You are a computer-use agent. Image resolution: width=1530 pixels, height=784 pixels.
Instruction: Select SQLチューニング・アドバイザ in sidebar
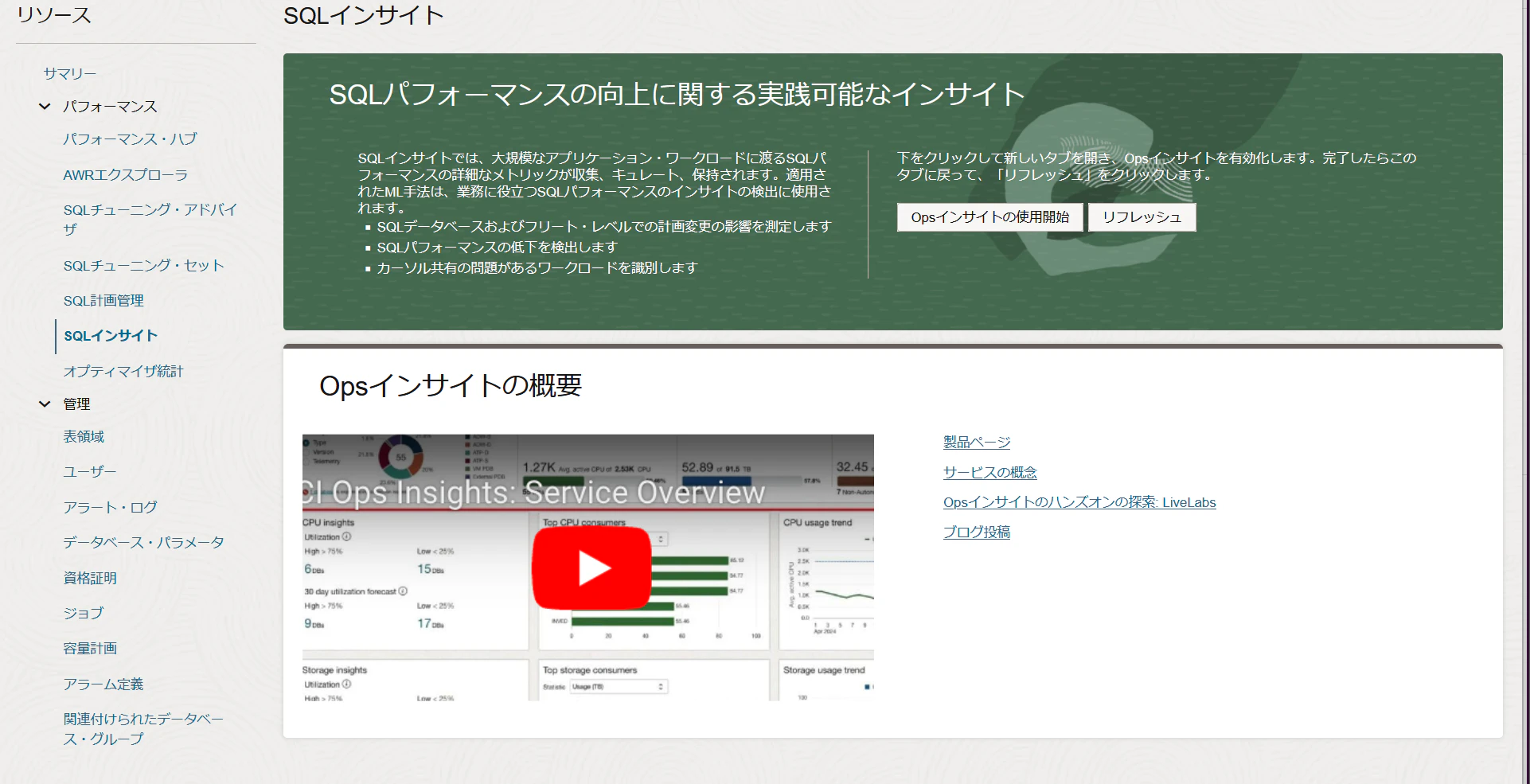pos(150,220)
